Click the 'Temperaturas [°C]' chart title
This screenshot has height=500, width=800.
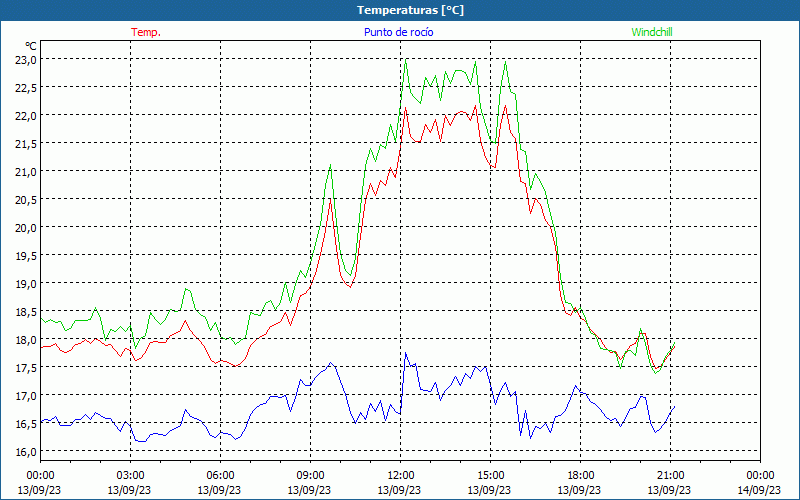pyautogui.click(x=410, y=10)
